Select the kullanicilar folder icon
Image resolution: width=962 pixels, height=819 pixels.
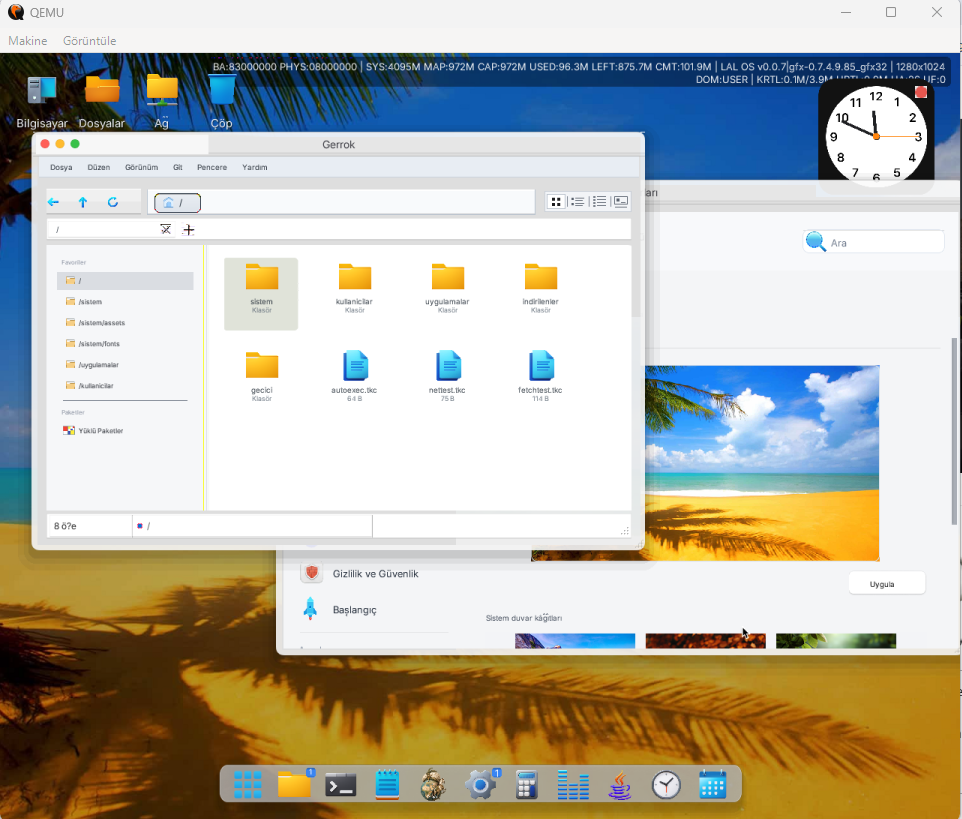[355, 277]
